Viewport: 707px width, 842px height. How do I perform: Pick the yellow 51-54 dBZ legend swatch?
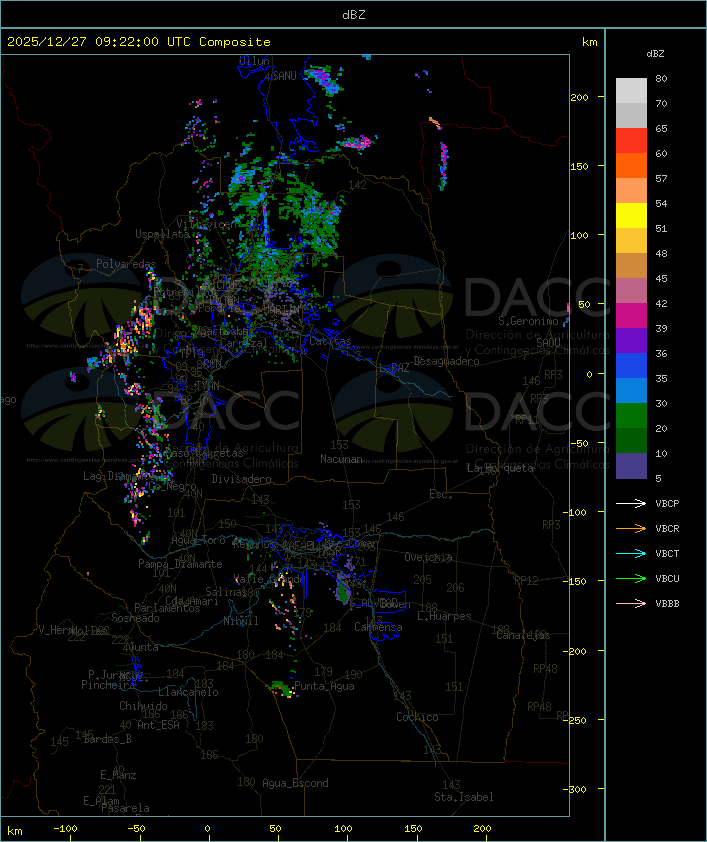coord(631,215)
